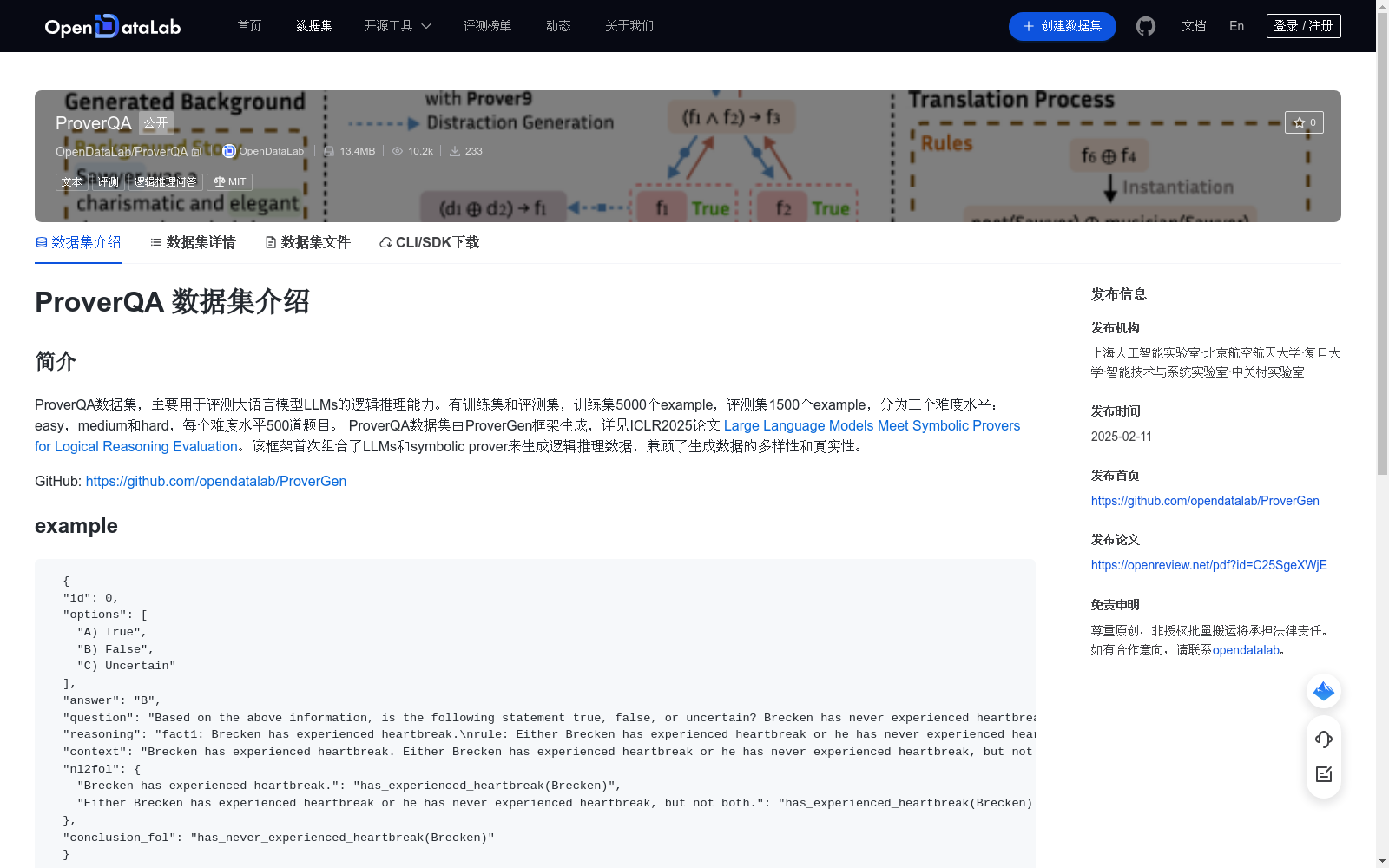Open the feedback edit note icon
Image resolution: width=1389 pixels, height=868 pixels.
pyautogui.click(x=1324, y=774)
